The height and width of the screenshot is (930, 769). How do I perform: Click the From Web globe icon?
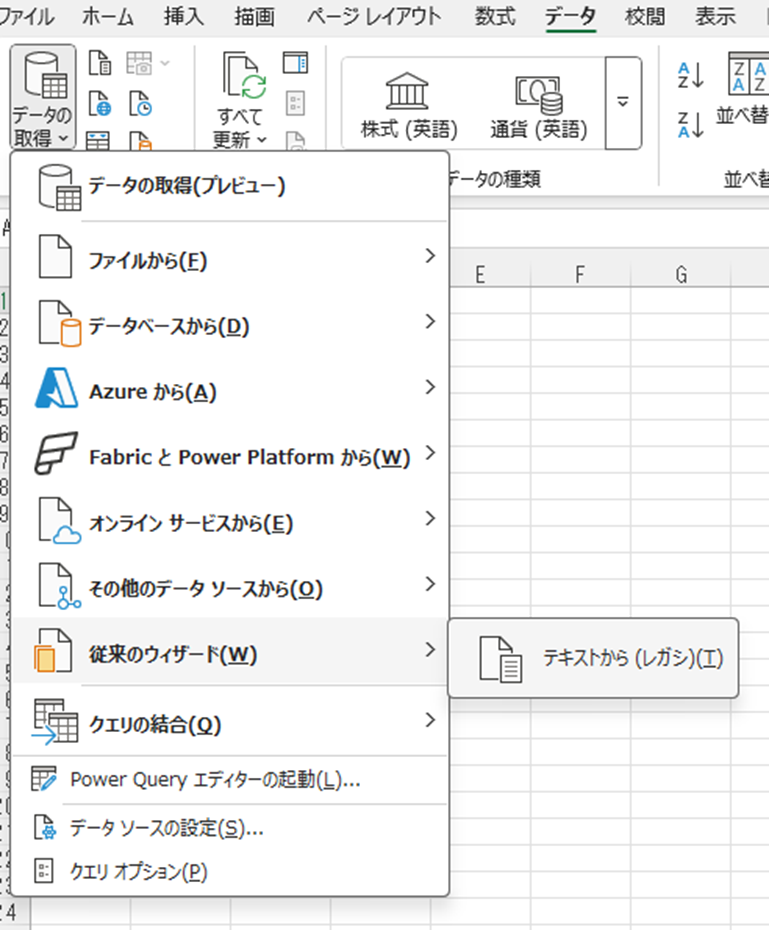100,104
